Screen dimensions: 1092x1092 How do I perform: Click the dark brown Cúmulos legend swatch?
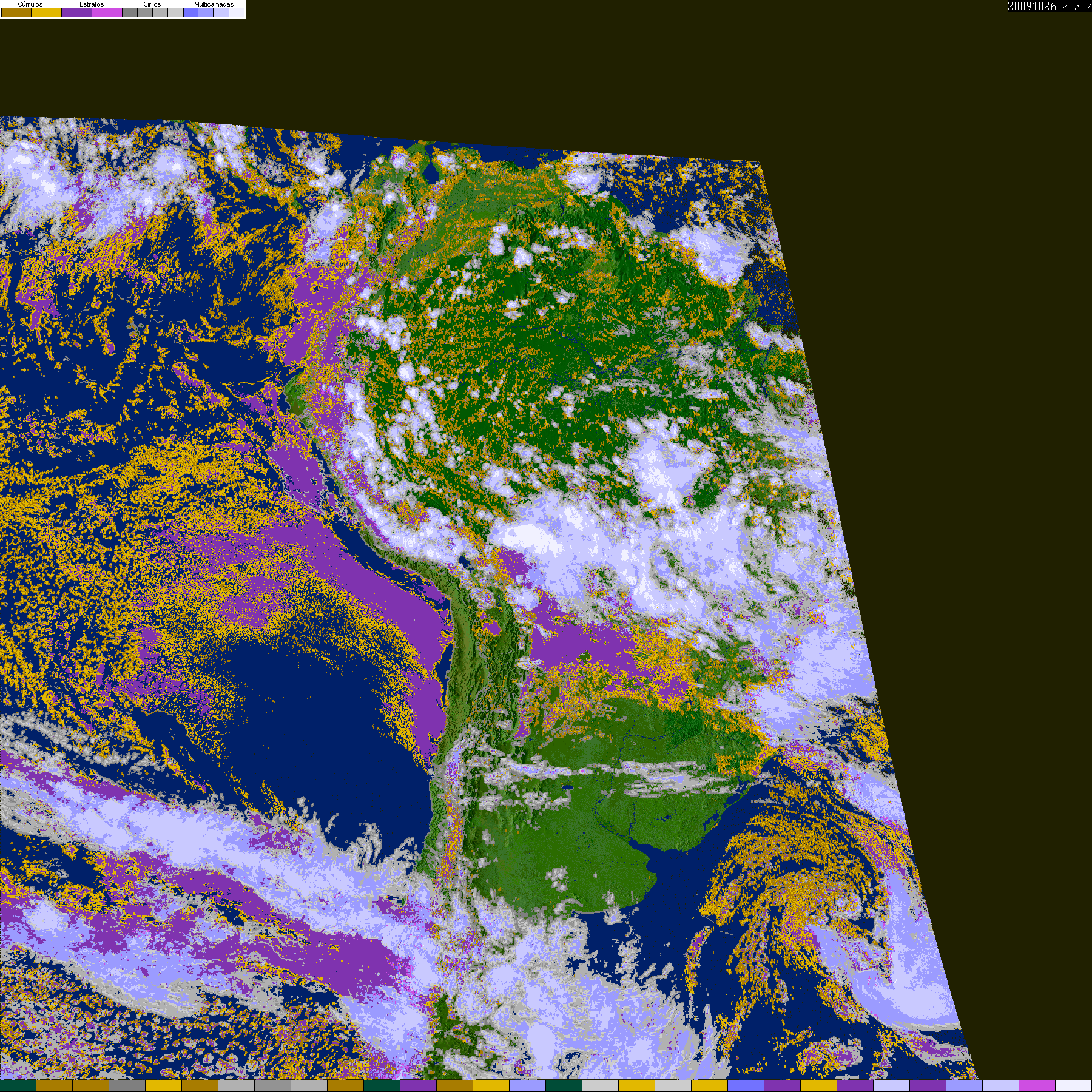tap(16, 12)
